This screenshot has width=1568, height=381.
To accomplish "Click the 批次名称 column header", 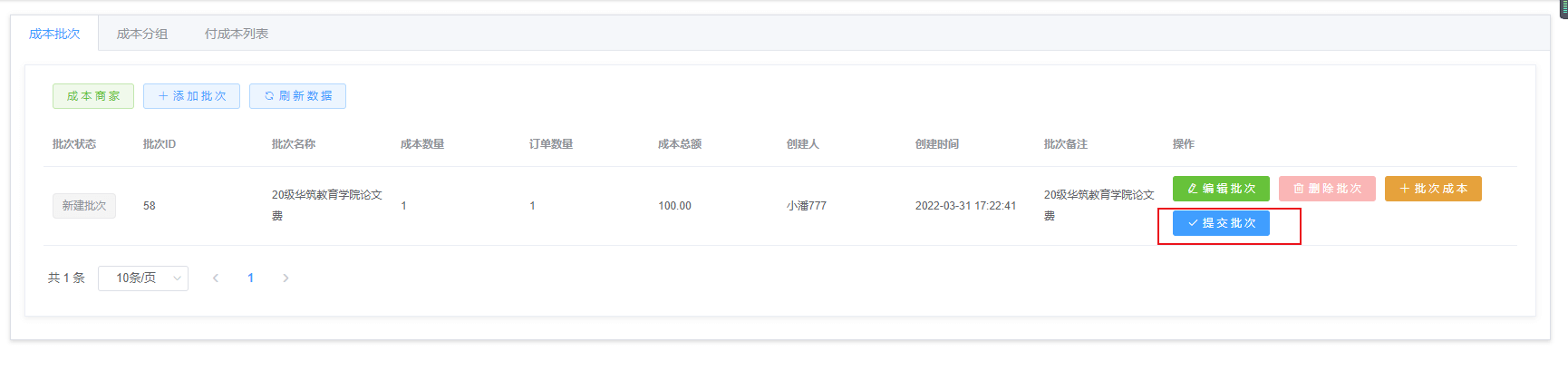I will [x=294, y=144].
